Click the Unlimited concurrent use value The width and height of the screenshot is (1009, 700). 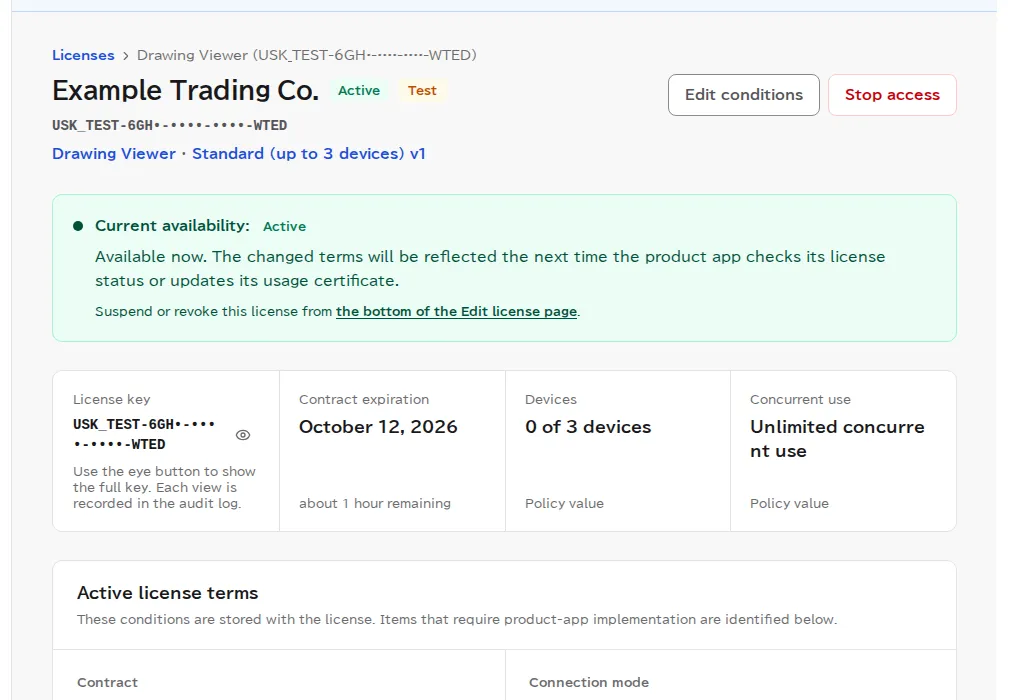pos(837,439)
